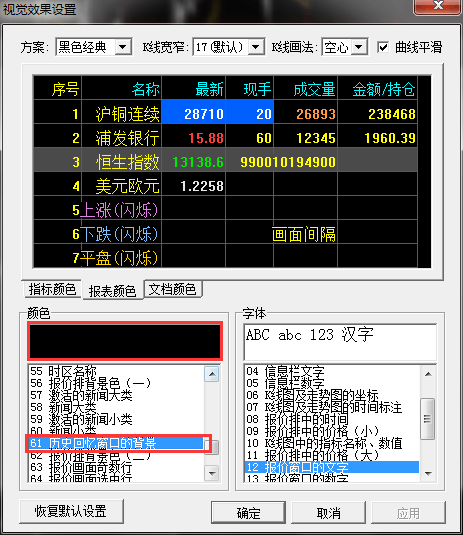Screen dimensions: 463x535
Task: Click the black color swatch preview
Action: click(125, 341)
